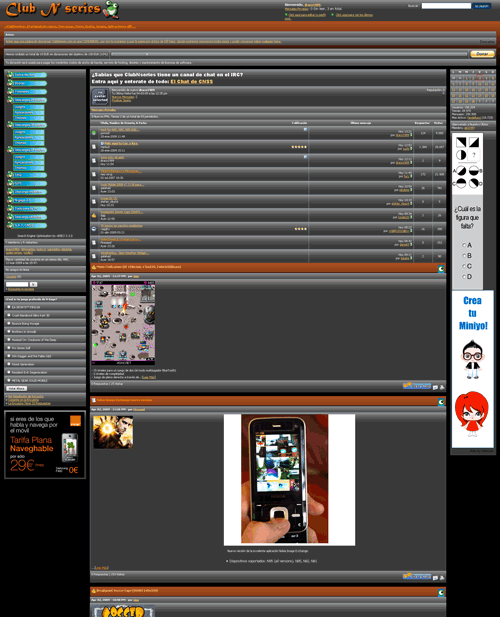The width and height of the screenshot is (500, 617).
Task: Click the avatar selected image in welcome box
Action: (x=100, y=96)
